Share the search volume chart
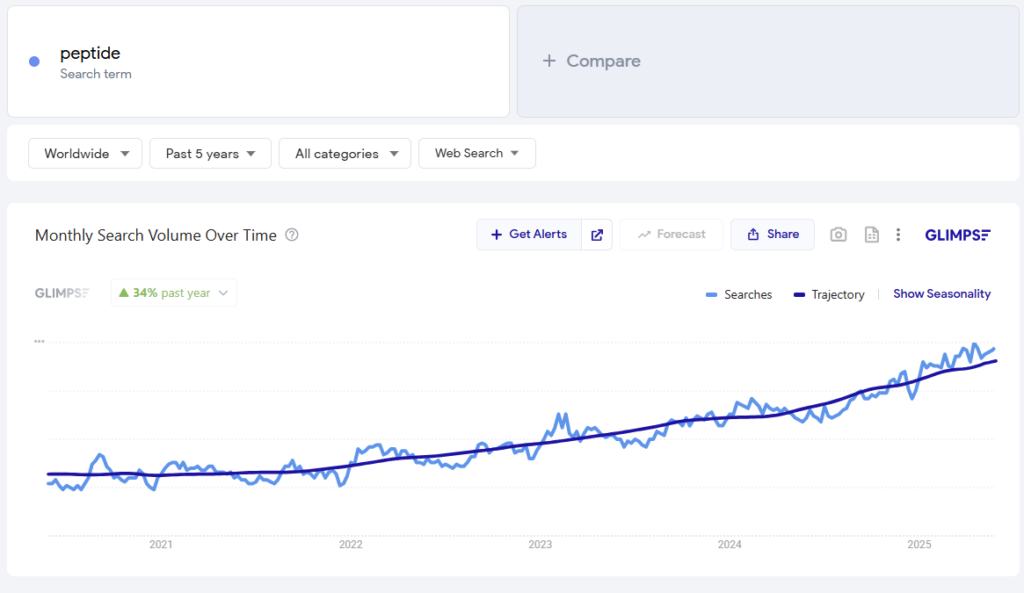Image resolution: width=1024 pixels, height=593 pixels. pos(773,234)
